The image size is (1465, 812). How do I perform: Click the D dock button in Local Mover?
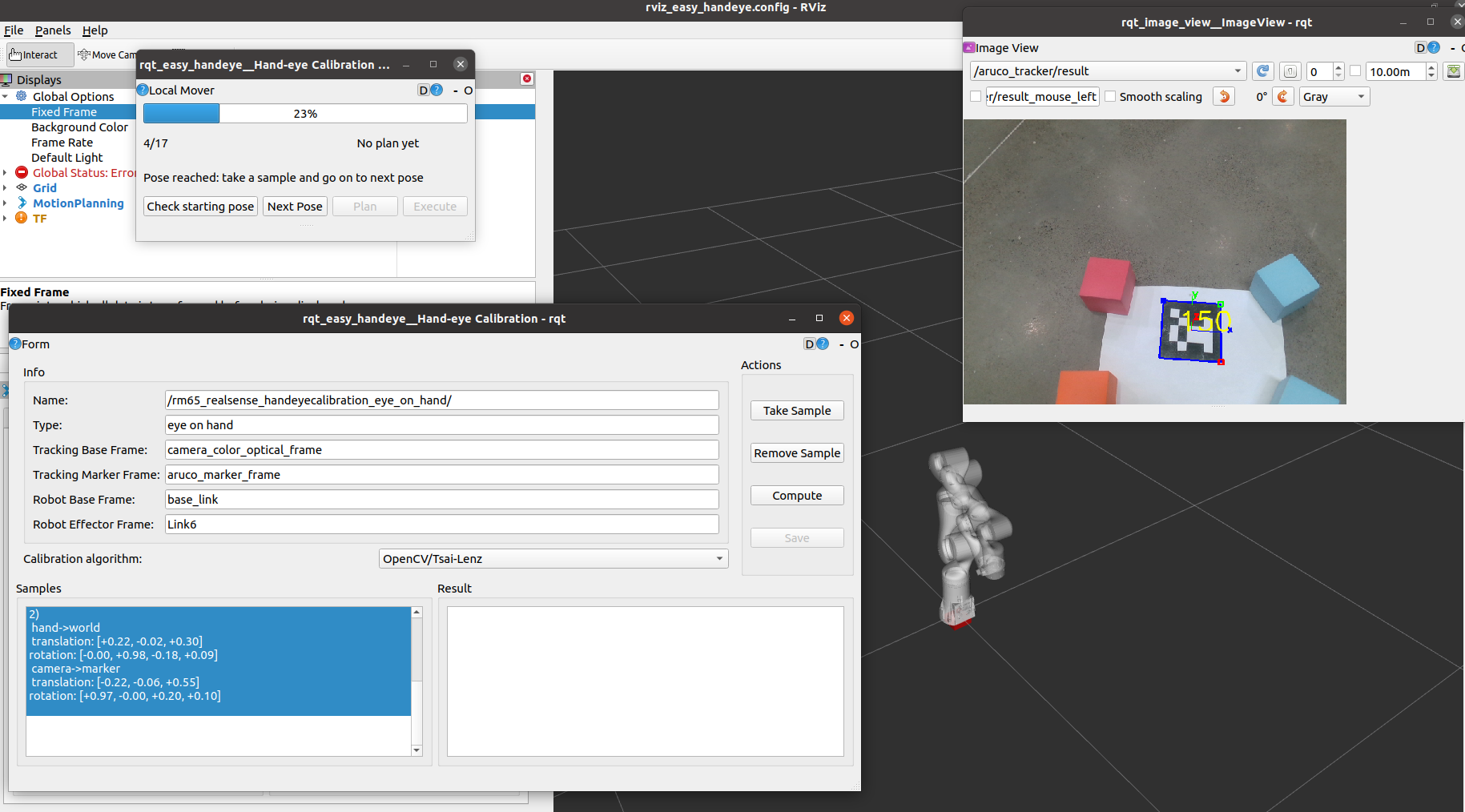point(423,90)
